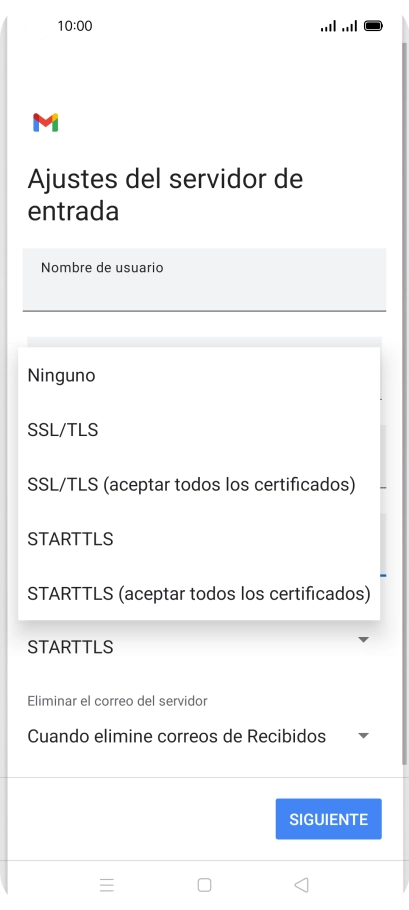Choose the plain SSL/TLS option
Image resolution: width=409 pixels, height=910 pixels.
199,430
